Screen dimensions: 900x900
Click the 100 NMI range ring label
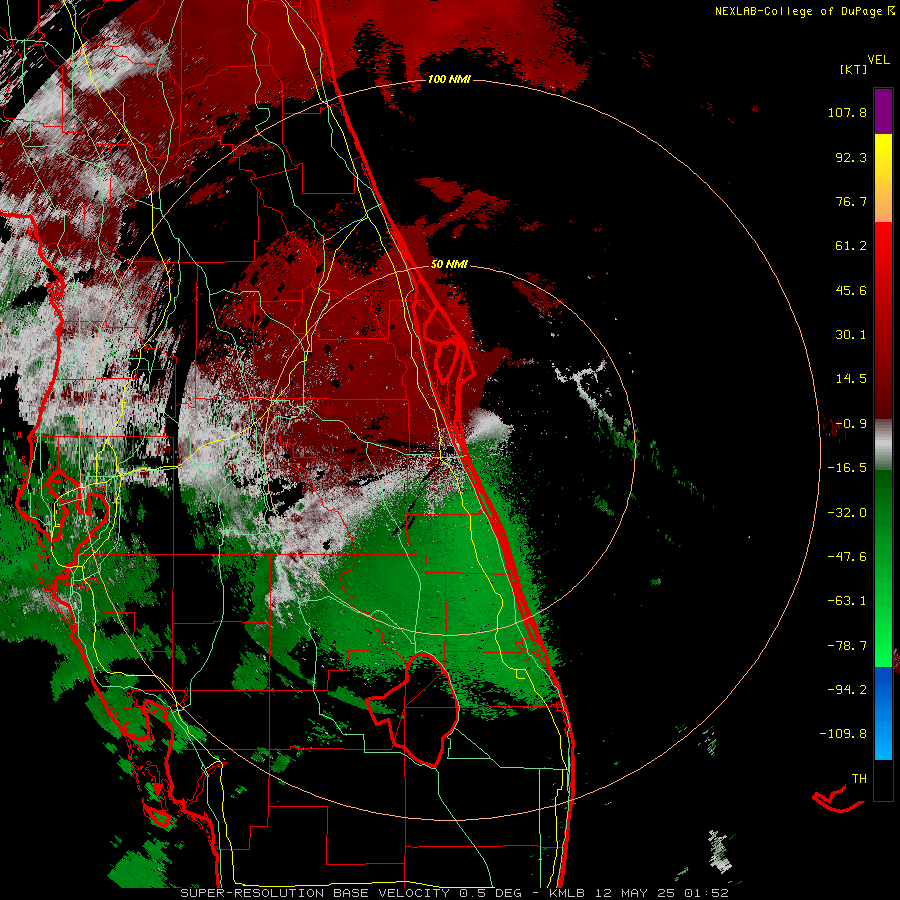pyautogui.click(x=449, y=79)
